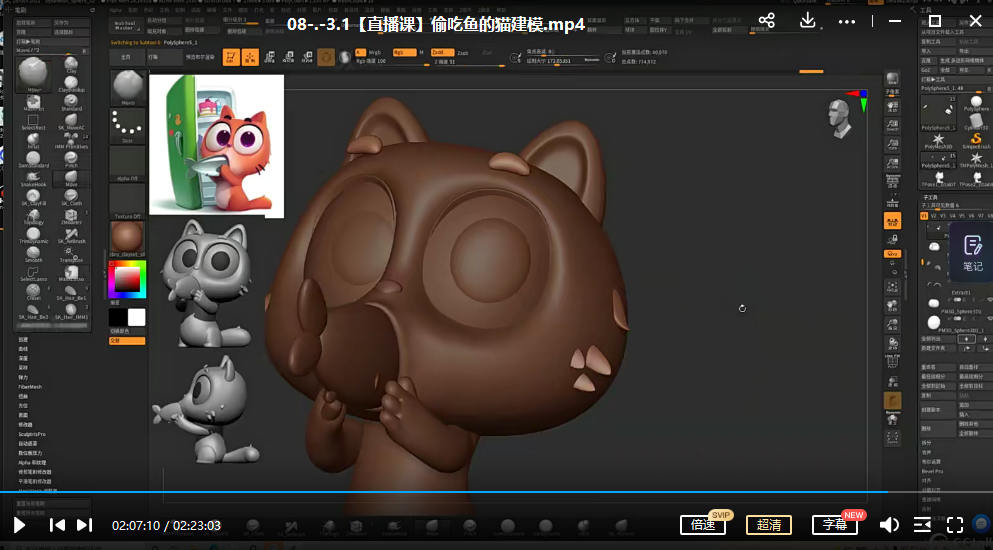Open the 笔记 notes panel

(x=972, y=253)
